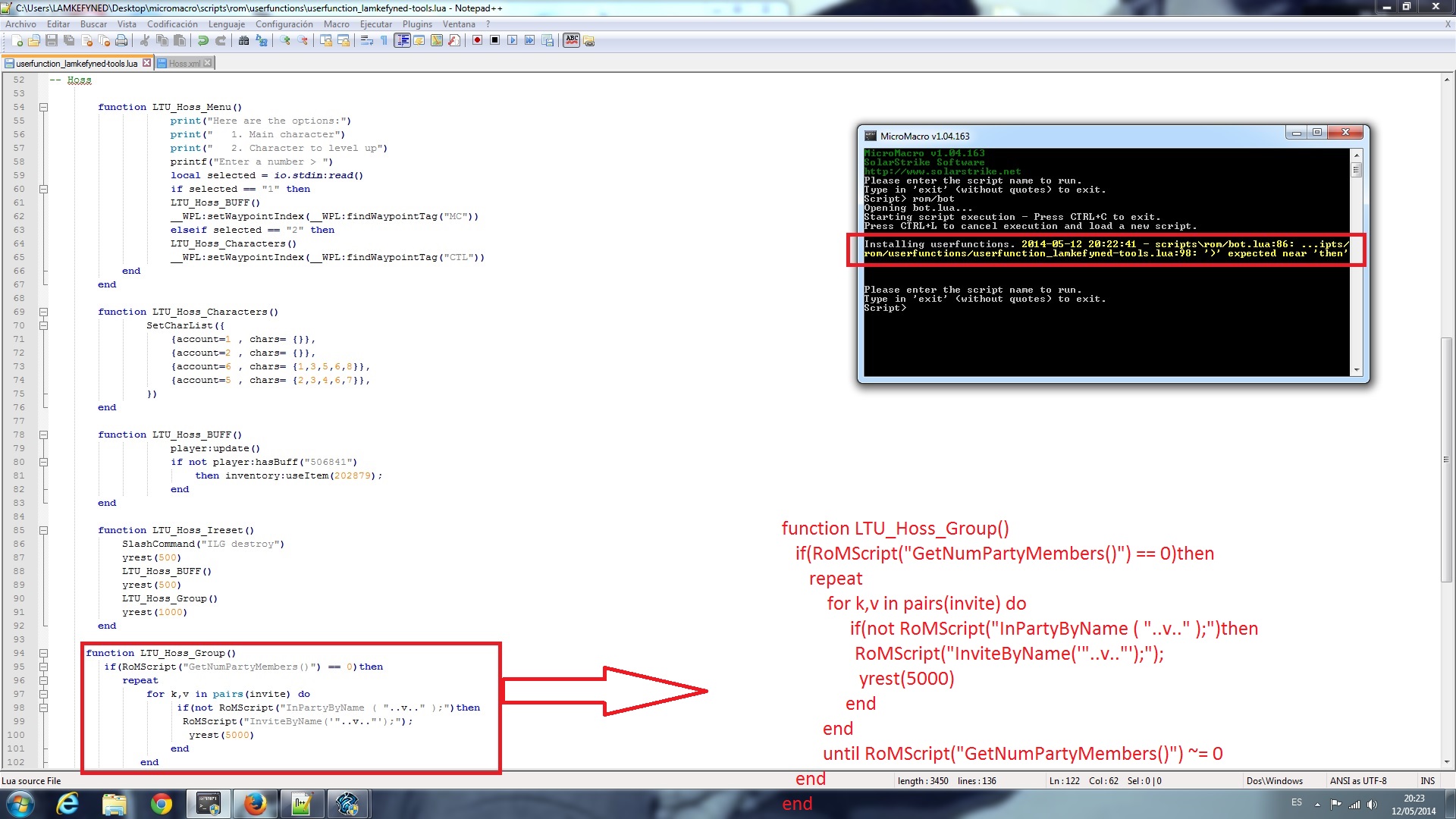Close the Hoss.xml tab
Screen dimensions: 1456x819
click(x=208, y=63)
